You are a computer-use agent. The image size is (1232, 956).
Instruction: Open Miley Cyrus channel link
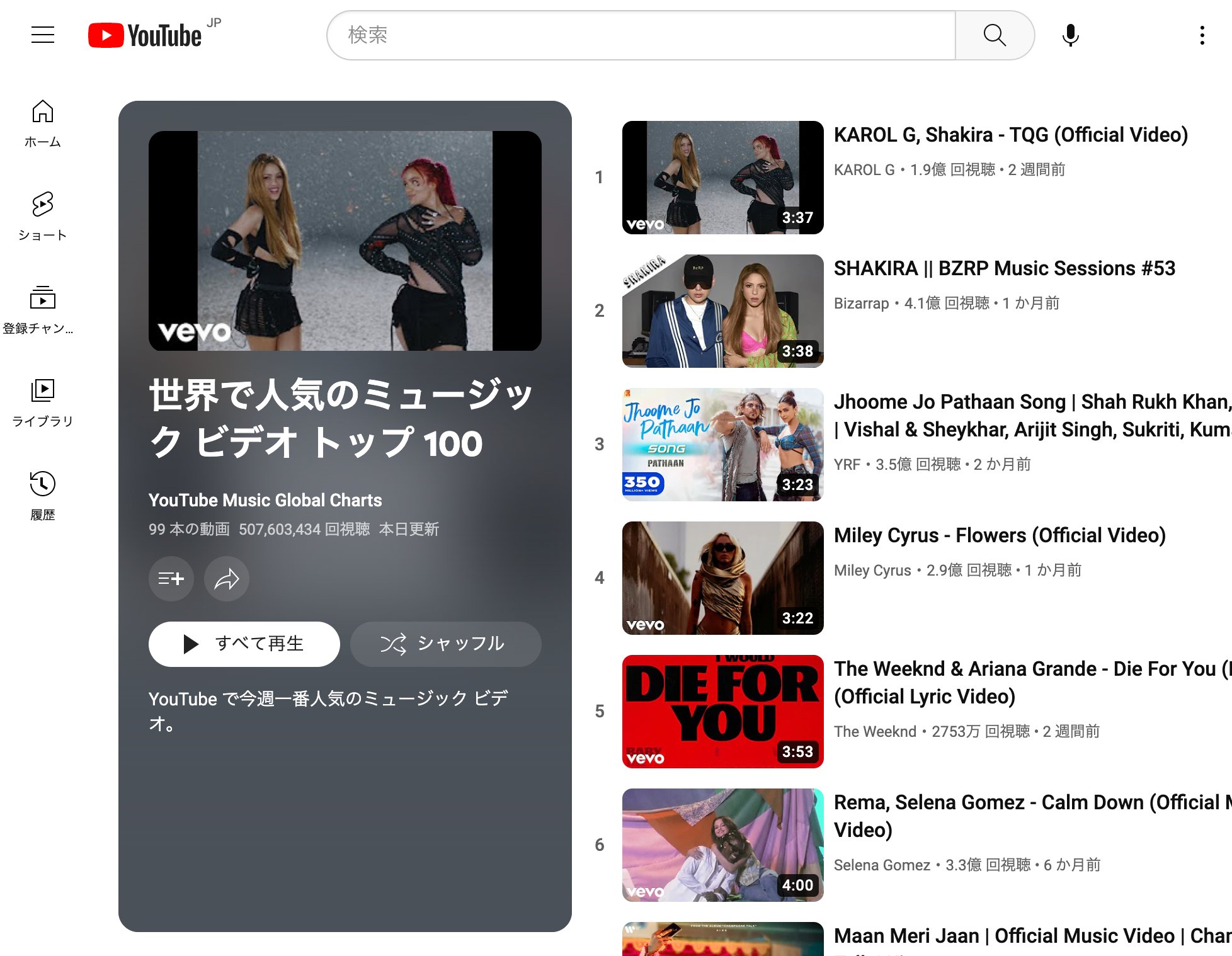click(872, 571)
